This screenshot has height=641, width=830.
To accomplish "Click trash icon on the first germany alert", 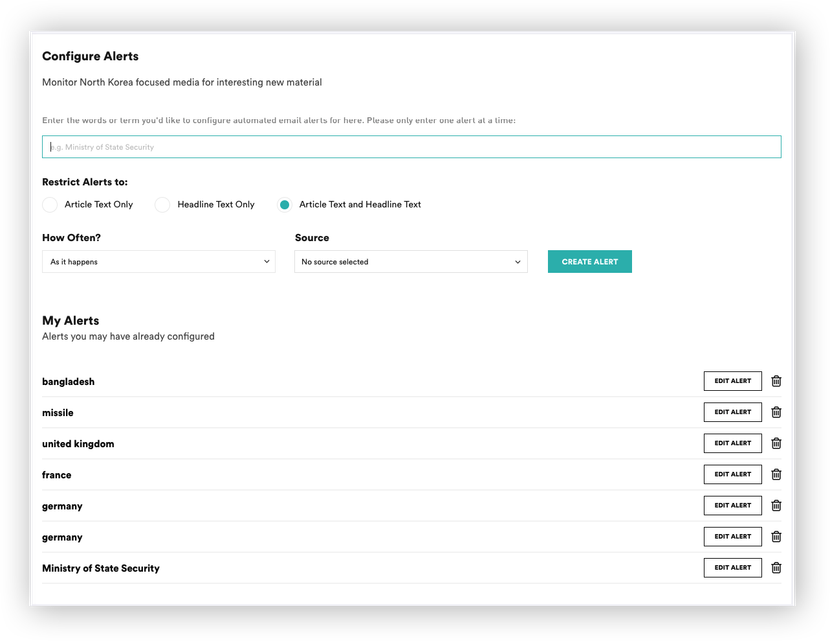I will [x=776, y=505].
